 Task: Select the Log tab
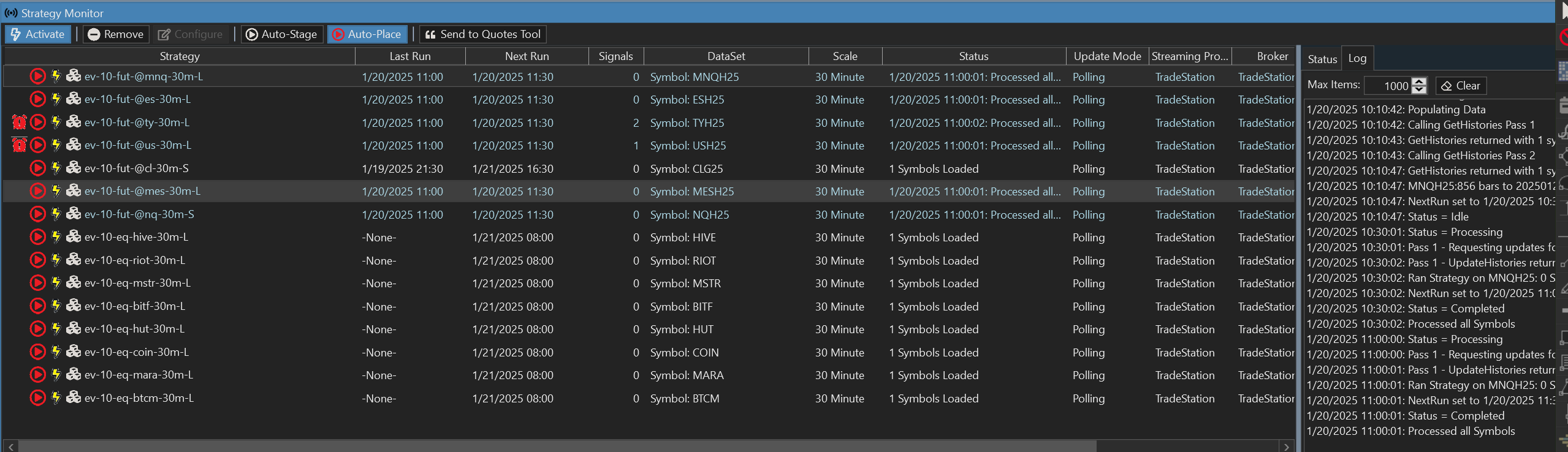point(1357,59)
